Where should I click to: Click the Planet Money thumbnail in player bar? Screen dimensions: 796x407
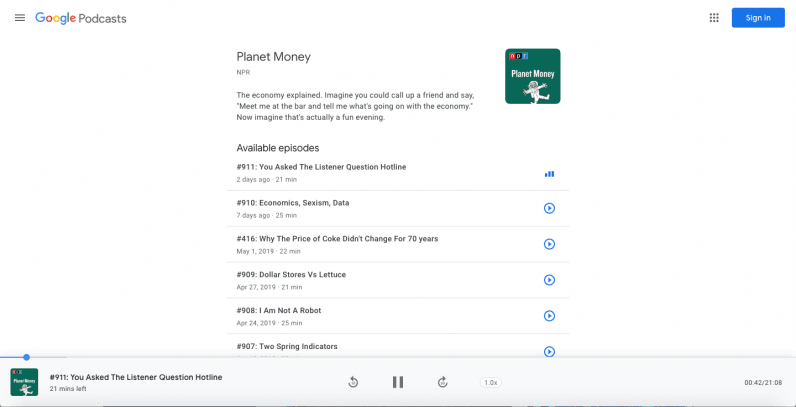pyautogui.click(x=24, y=382)
